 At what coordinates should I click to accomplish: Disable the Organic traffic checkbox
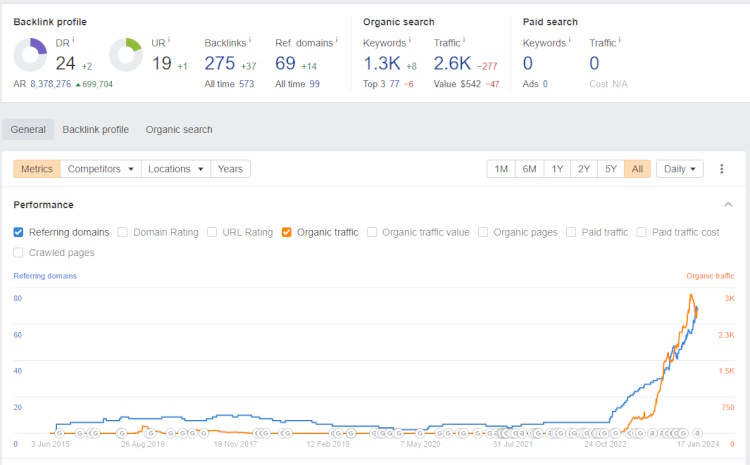point(287,232)
